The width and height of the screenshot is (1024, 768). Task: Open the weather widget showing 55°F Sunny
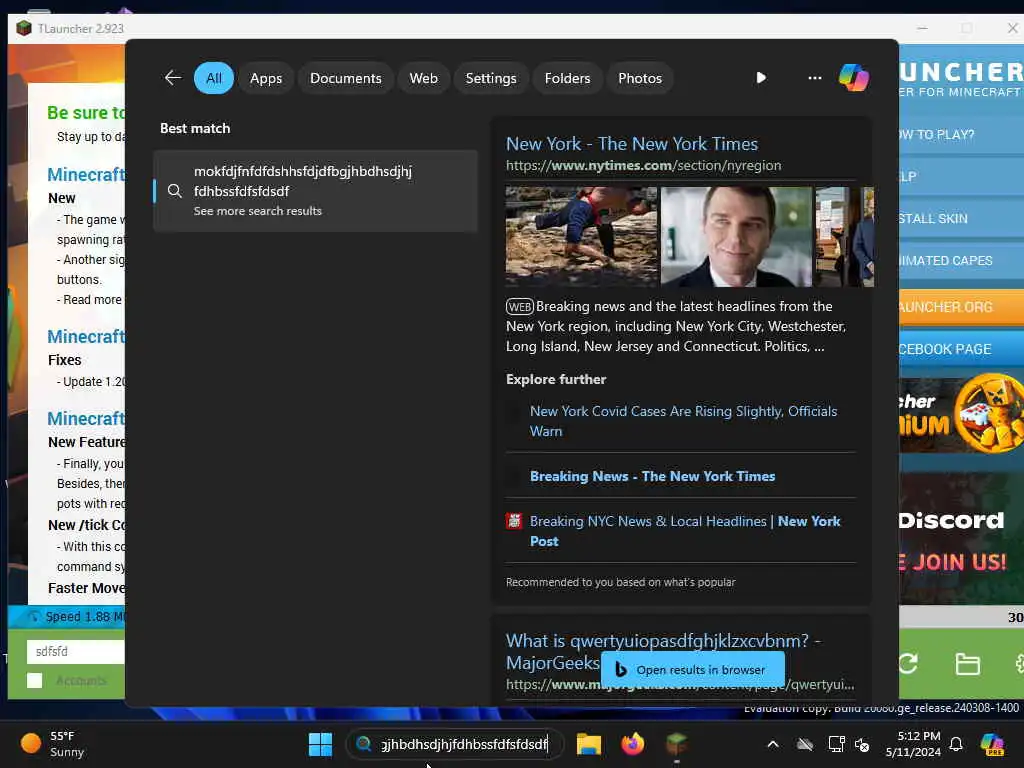(x=52, y=744)
